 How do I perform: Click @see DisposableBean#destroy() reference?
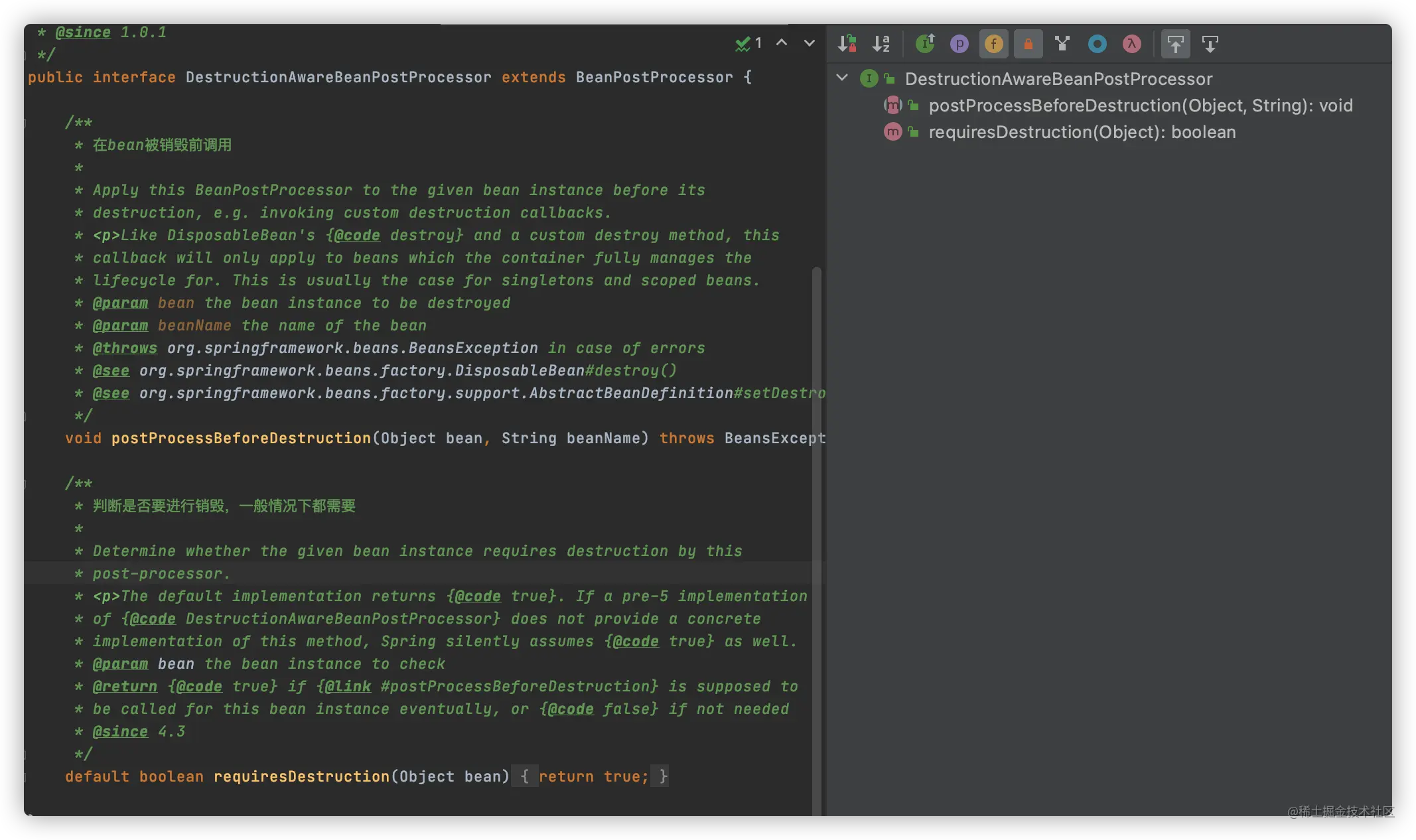384,370
